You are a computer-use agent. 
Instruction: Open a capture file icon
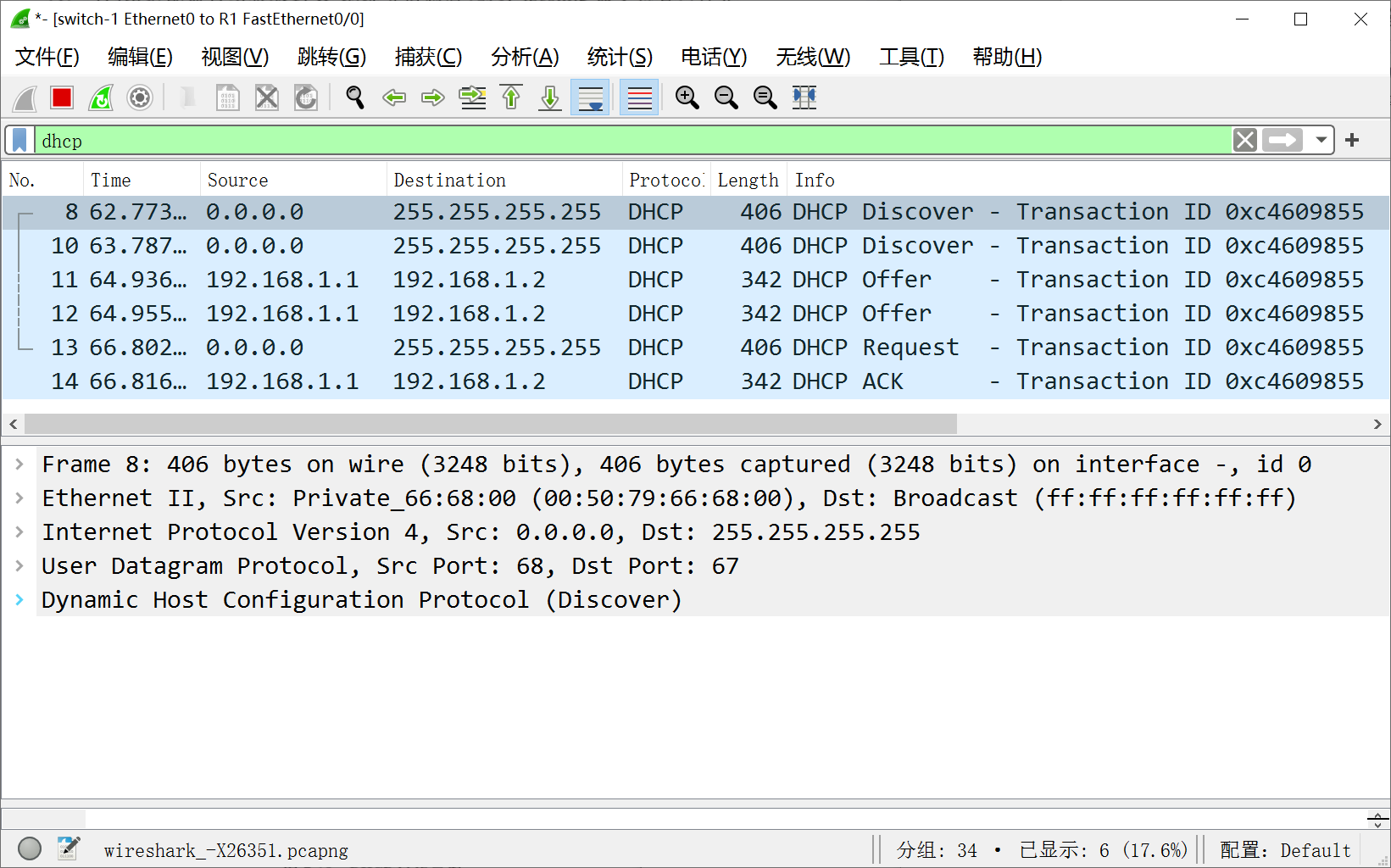tap(188, 97)
